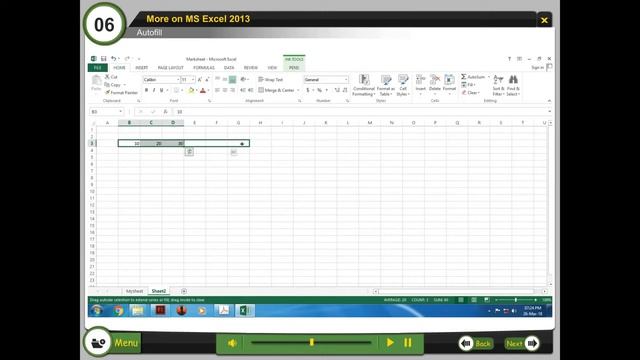Collapse the ribbon with the chevron
This screenshot has width=640, height=360.
(549, 101)
